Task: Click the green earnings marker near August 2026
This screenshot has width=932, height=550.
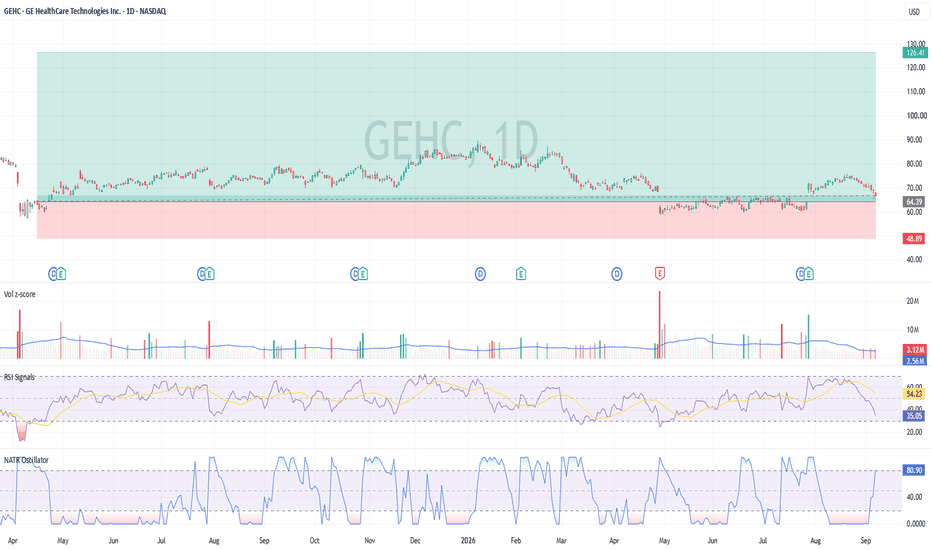Action: coord(809,274)
